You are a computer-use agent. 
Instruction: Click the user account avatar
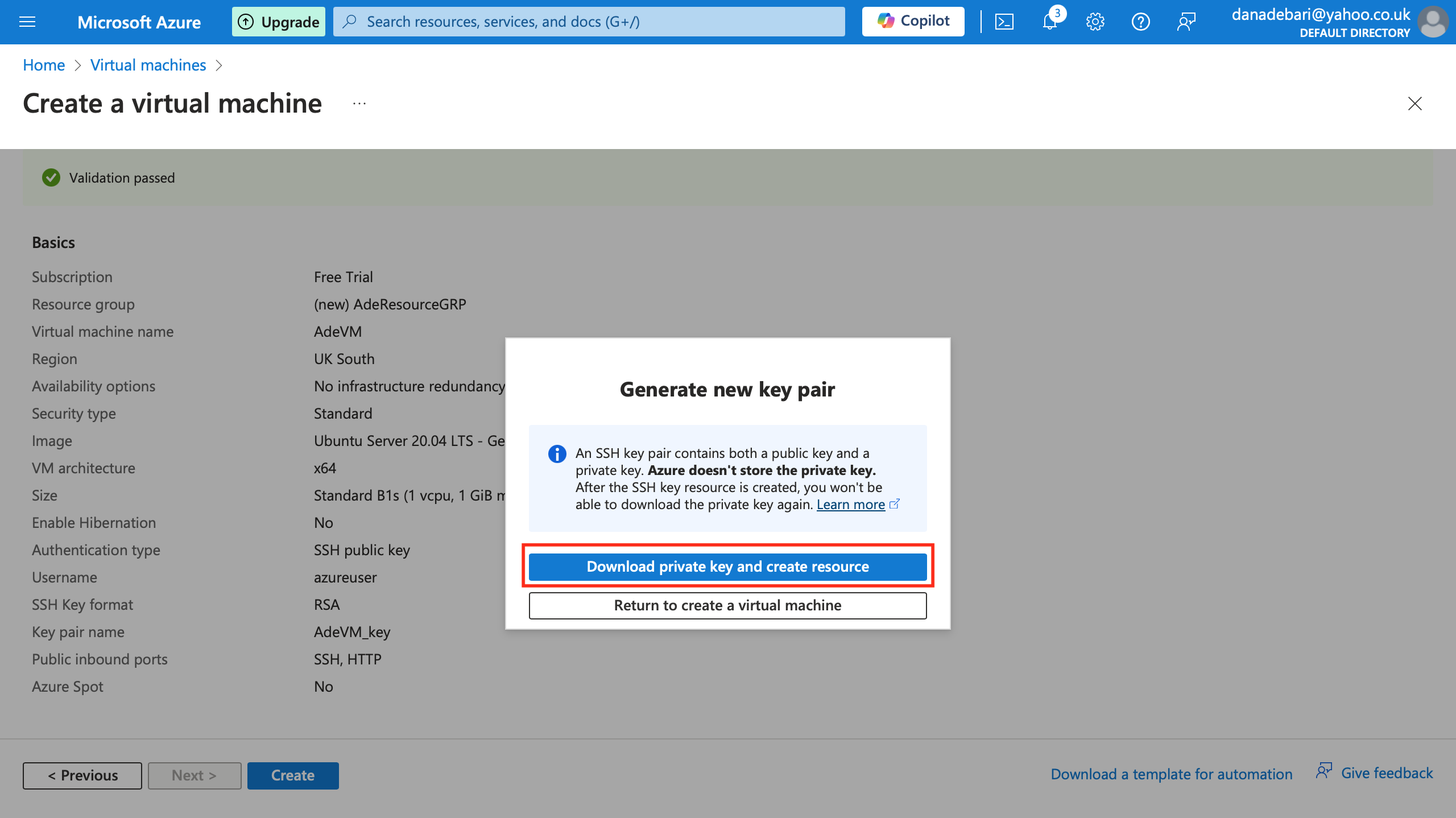(1433, 22)
